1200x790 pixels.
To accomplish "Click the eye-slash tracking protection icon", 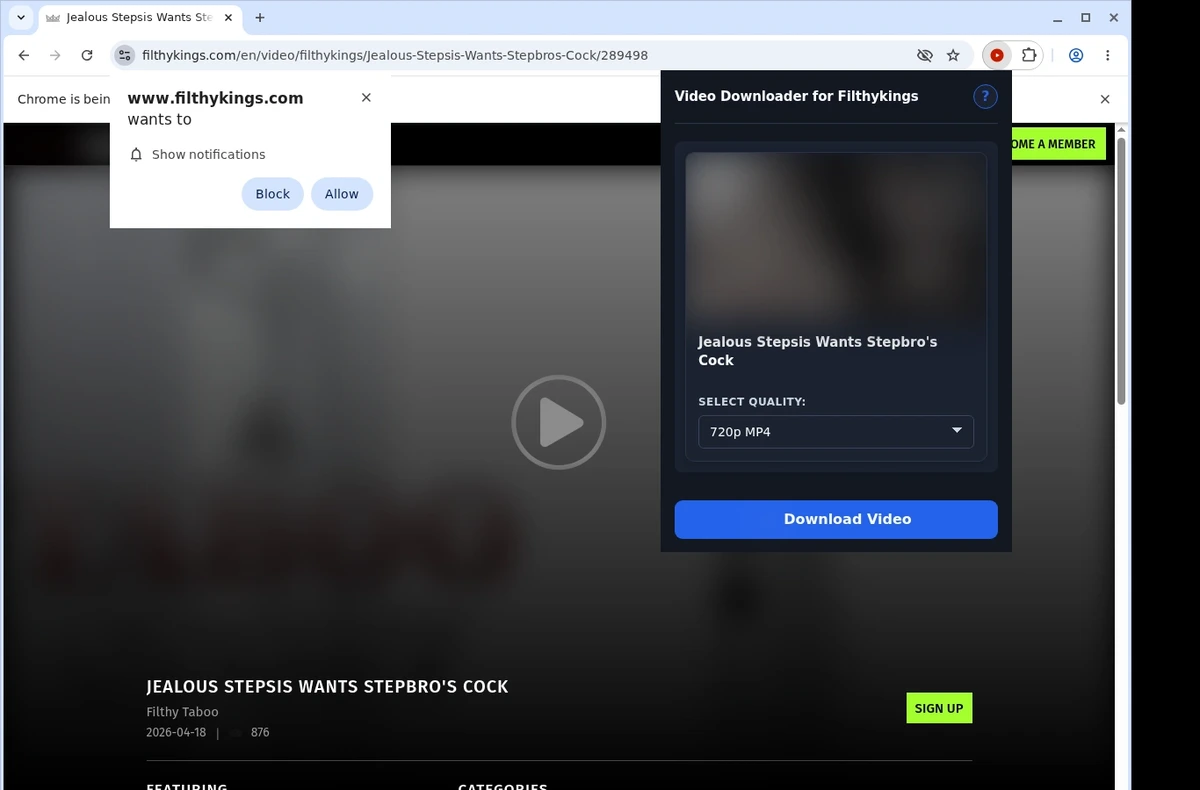I will pos(925,56).
